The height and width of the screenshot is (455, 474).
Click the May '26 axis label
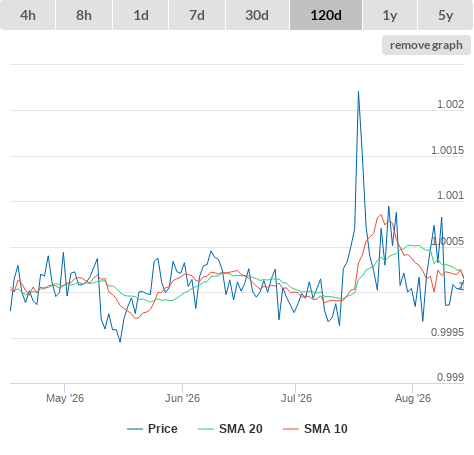[x=65, y=398]
